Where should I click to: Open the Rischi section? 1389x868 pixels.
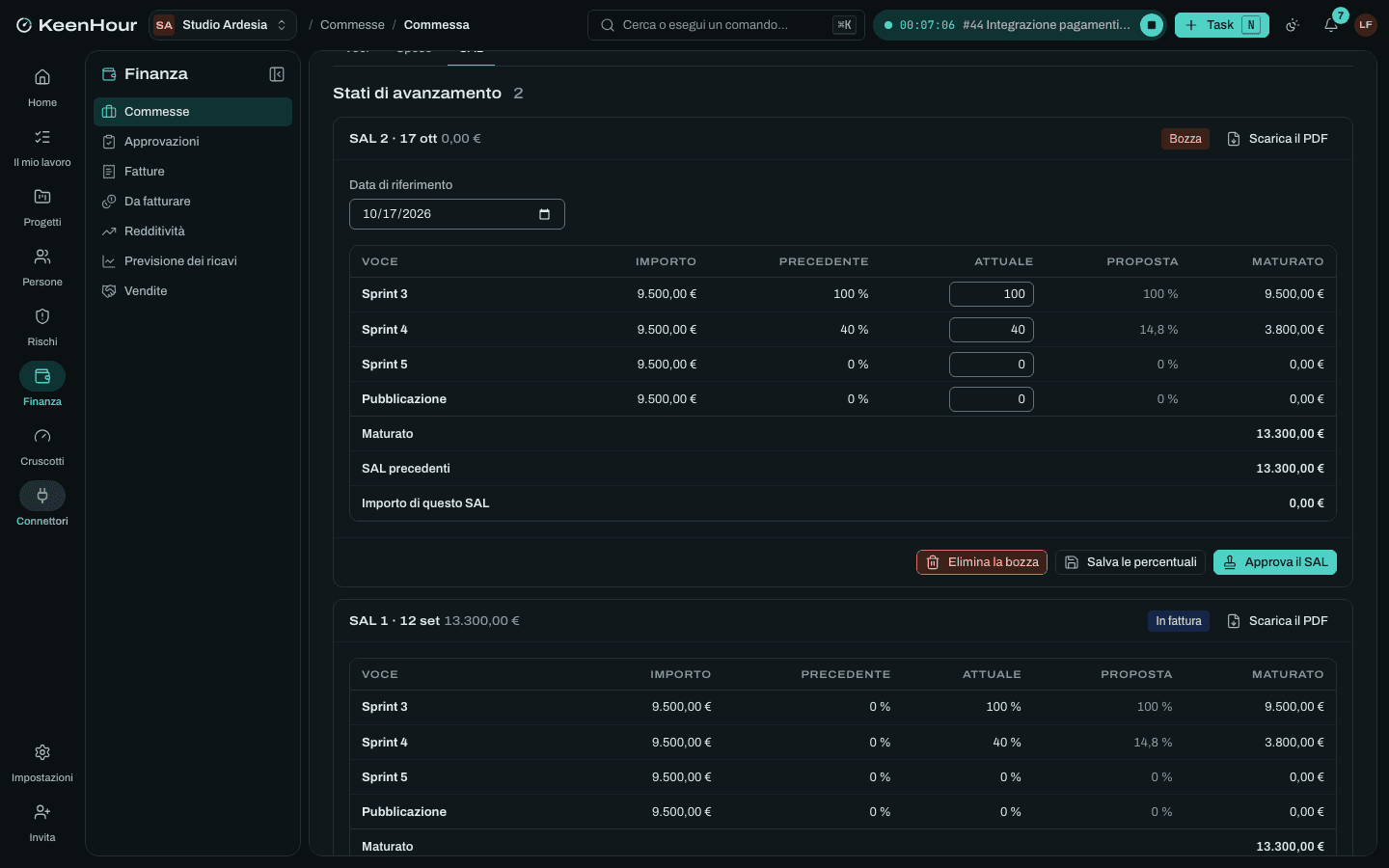coord(42,327)
